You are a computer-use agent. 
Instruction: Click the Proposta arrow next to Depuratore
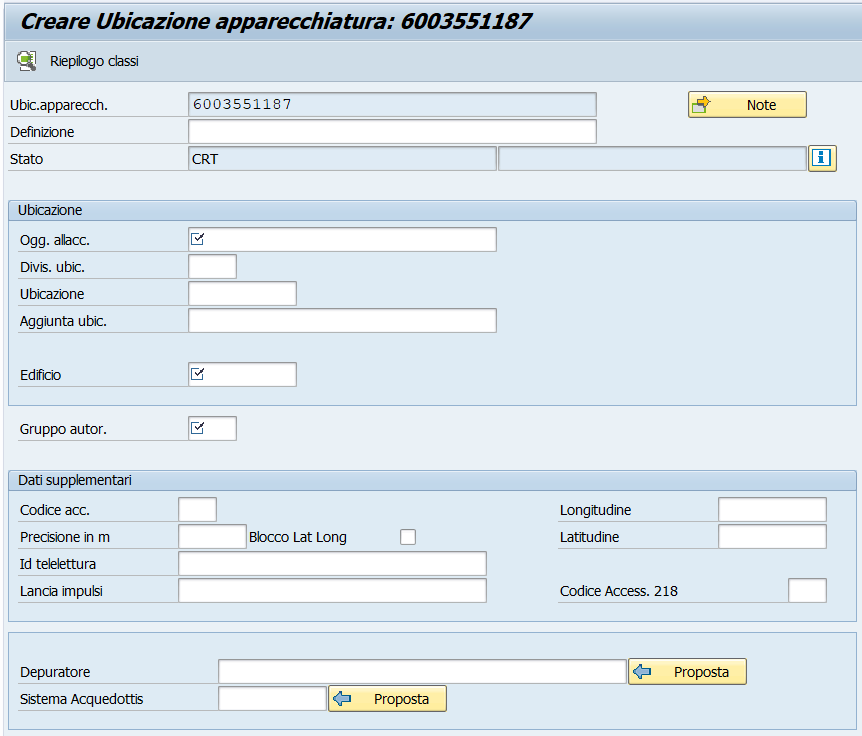click(x=642, y=671)
